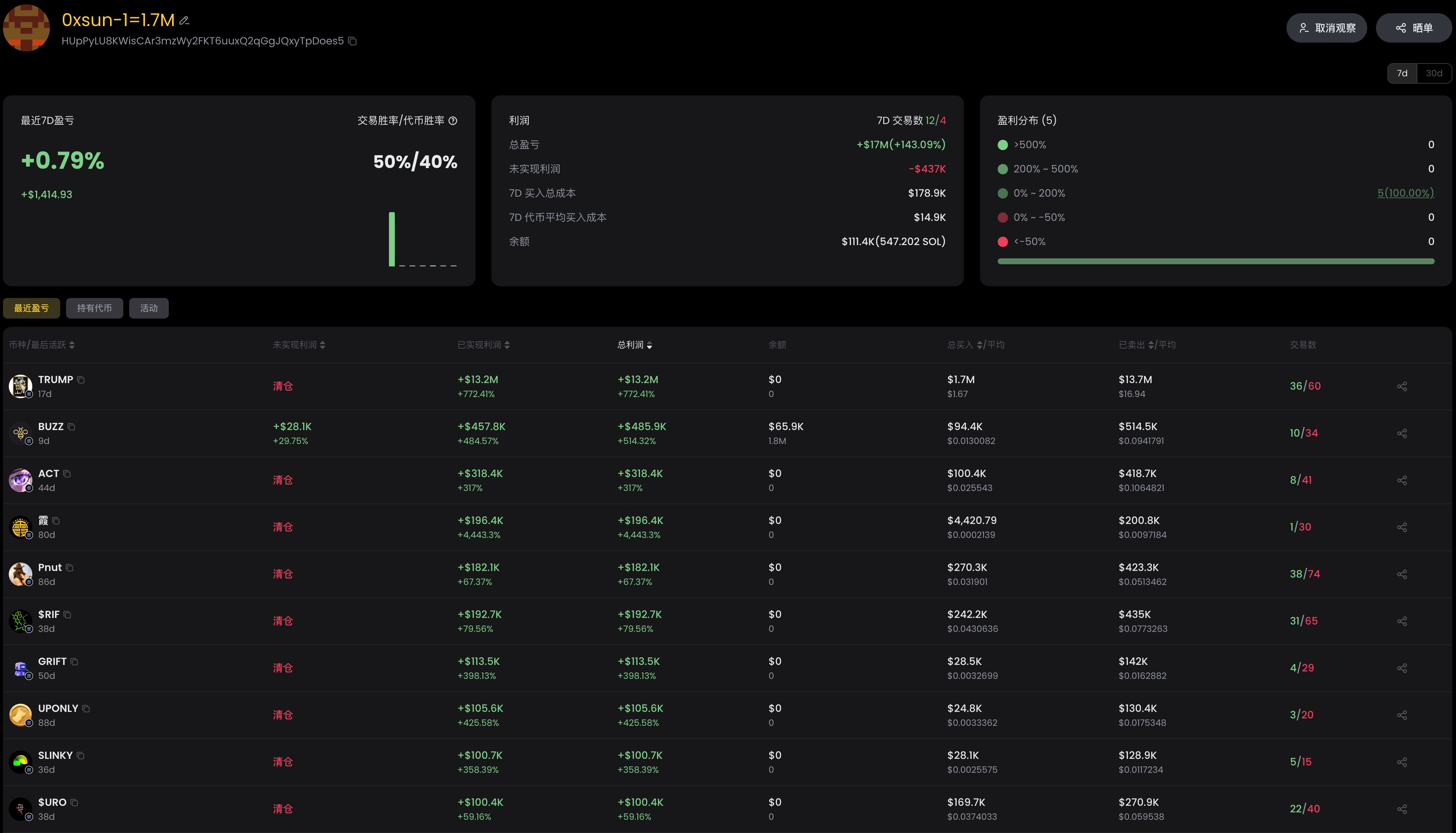This screenshot has width=1456, height=833.
Task: Open the 持有代币 tab
Action: (94, 308)
